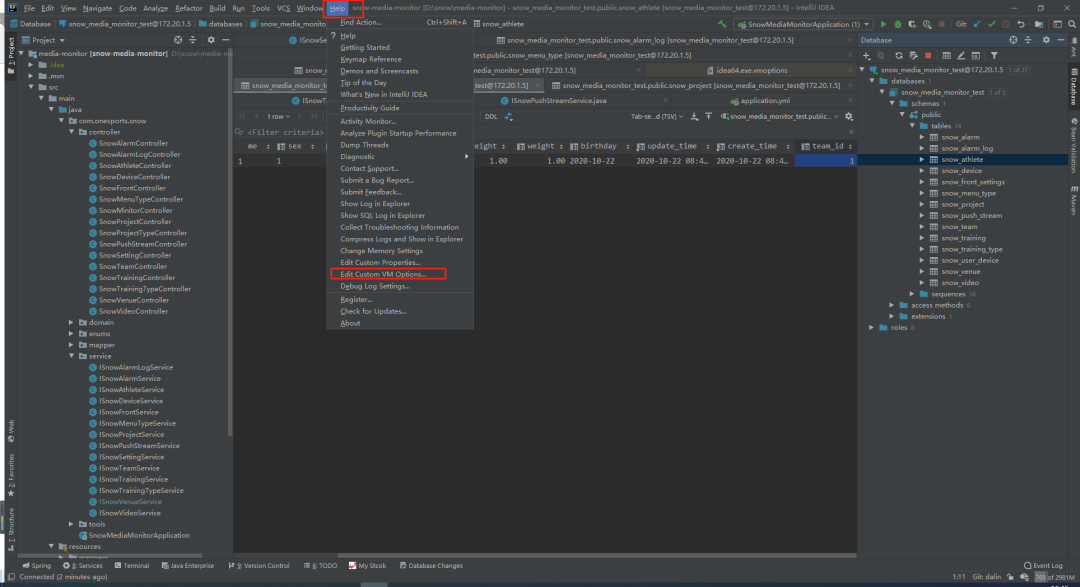Start debugging with the bug icon
Screen dimensions: 1080x587
(x=897, y=24)
